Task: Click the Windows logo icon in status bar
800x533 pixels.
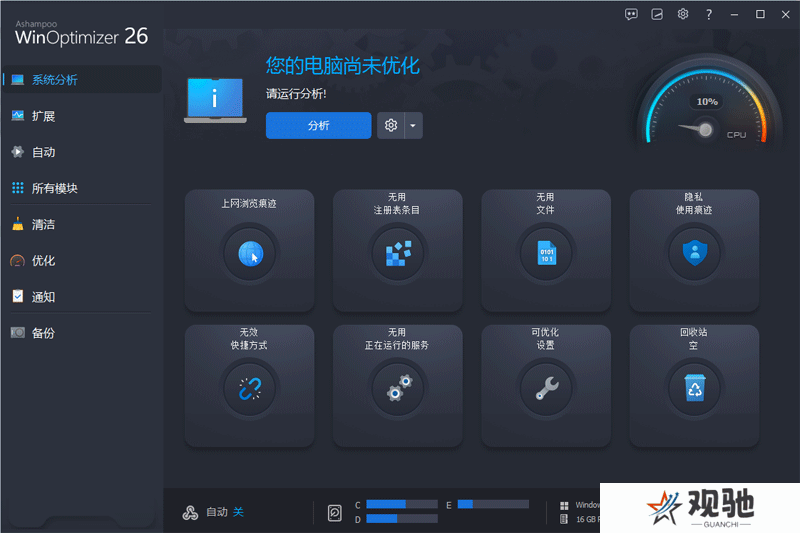Action: point(564,505)
